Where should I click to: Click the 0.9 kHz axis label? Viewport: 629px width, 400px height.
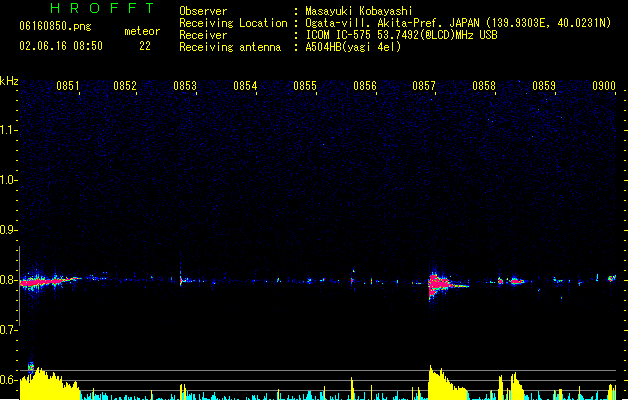tap(8, 230)
